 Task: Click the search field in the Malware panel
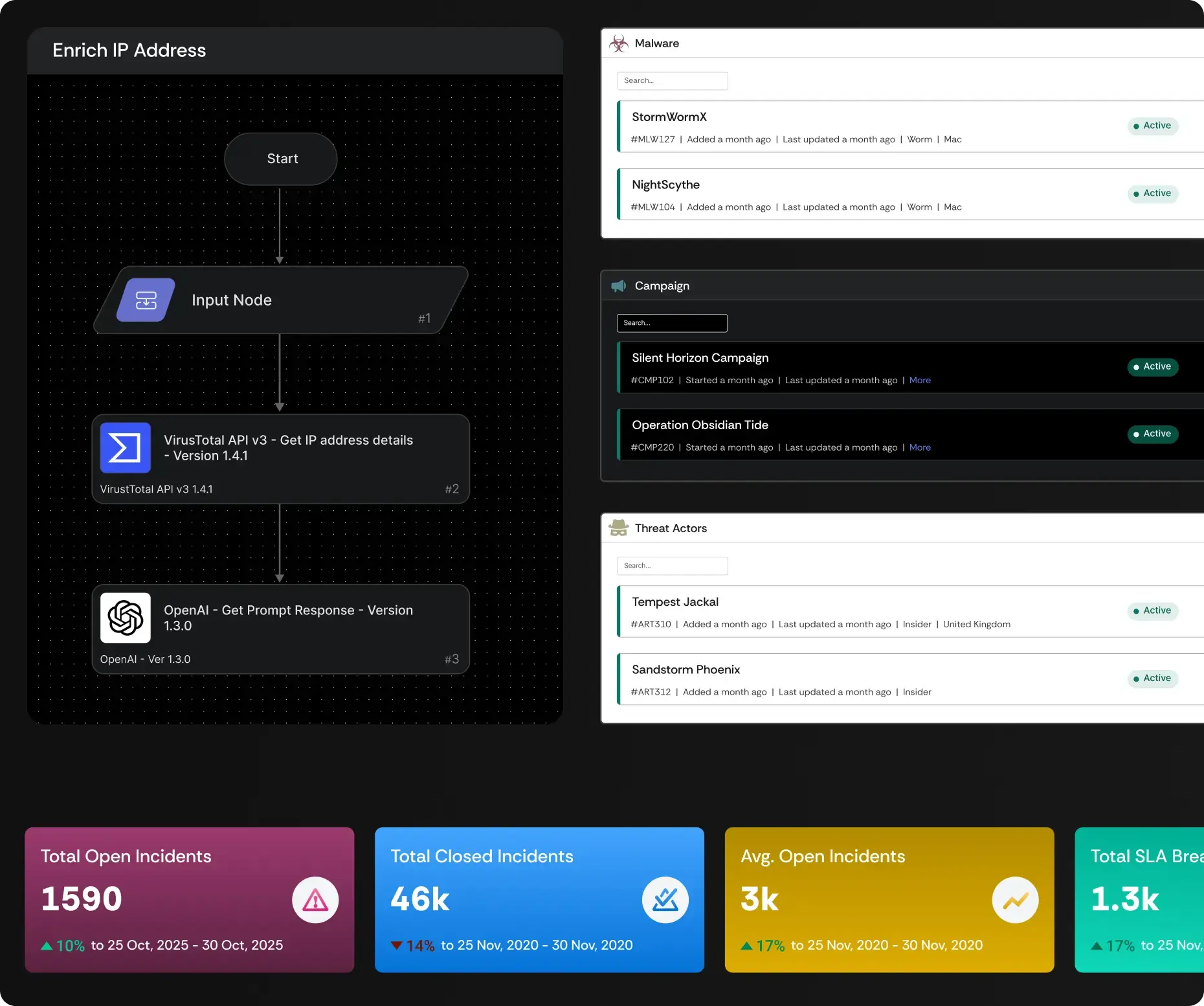[x=672, y=80]
